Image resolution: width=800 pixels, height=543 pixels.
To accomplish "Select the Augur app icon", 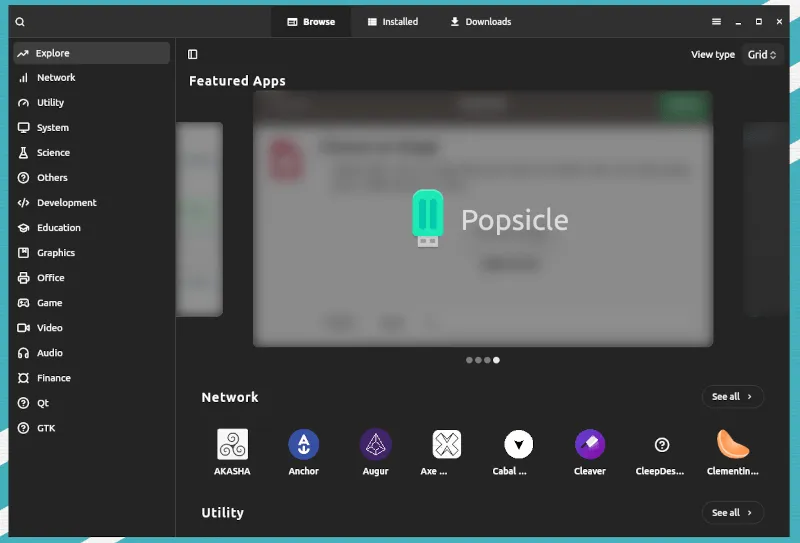I will coord(375,444).
